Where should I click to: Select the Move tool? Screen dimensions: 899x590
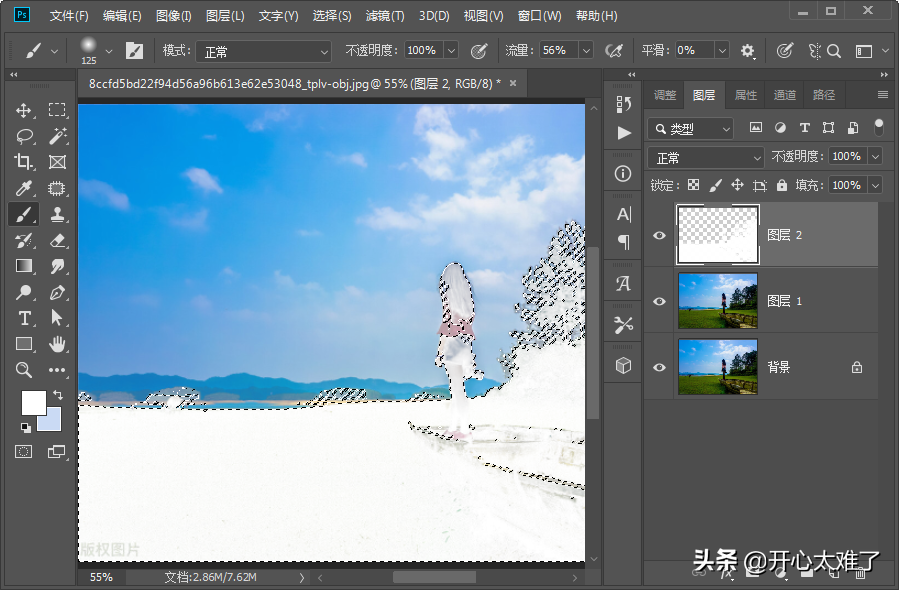point(24,110)
